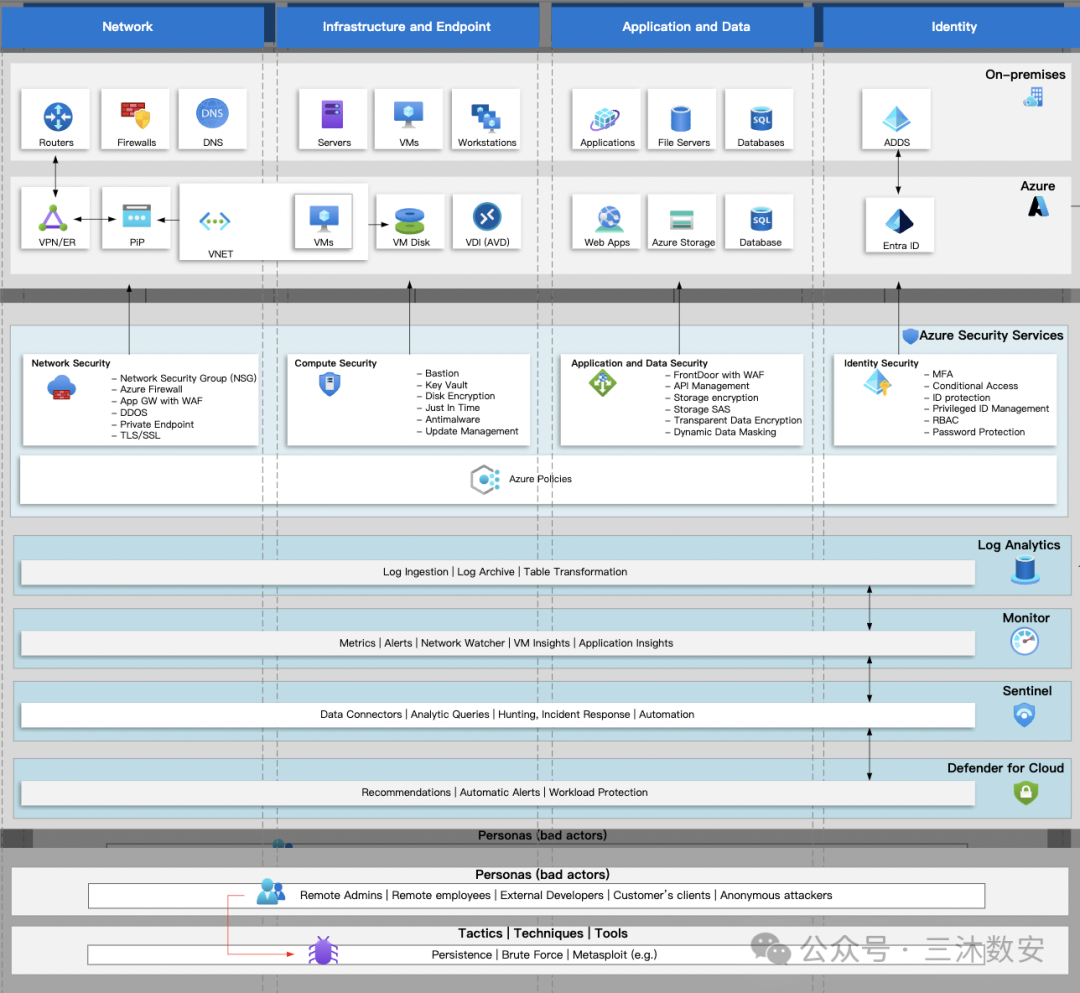The height and width of the screenshot is (993, 1080).
Task: Click the Key Vault list item
Action: pos(446,385)
